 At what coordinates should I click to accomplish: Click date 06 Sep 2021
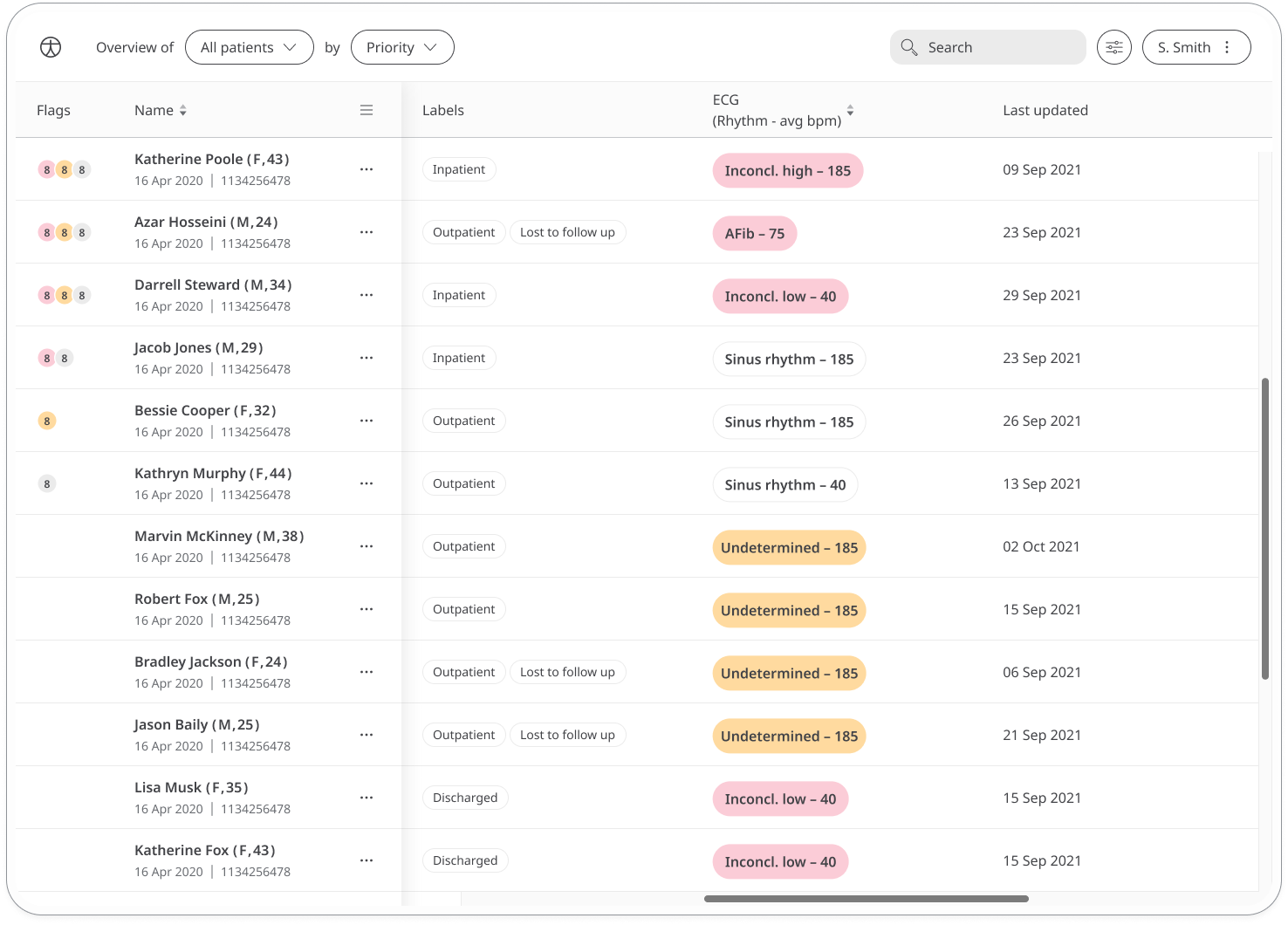(1042, 672)
